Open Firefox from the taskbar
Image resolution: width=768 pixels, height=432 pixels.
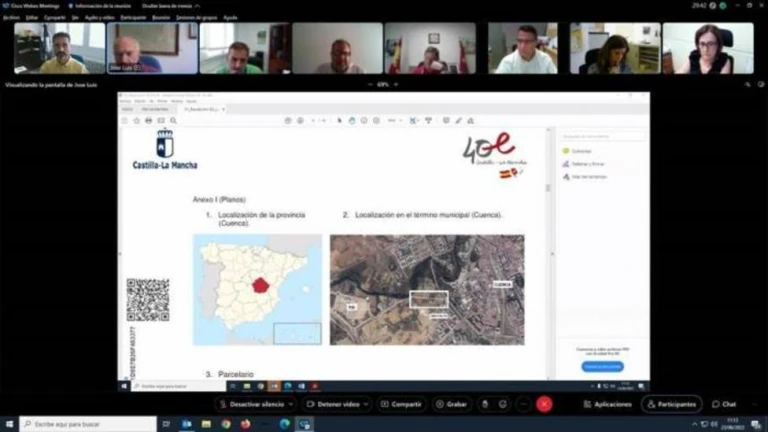pyautogui.click(x=245, y=424)
